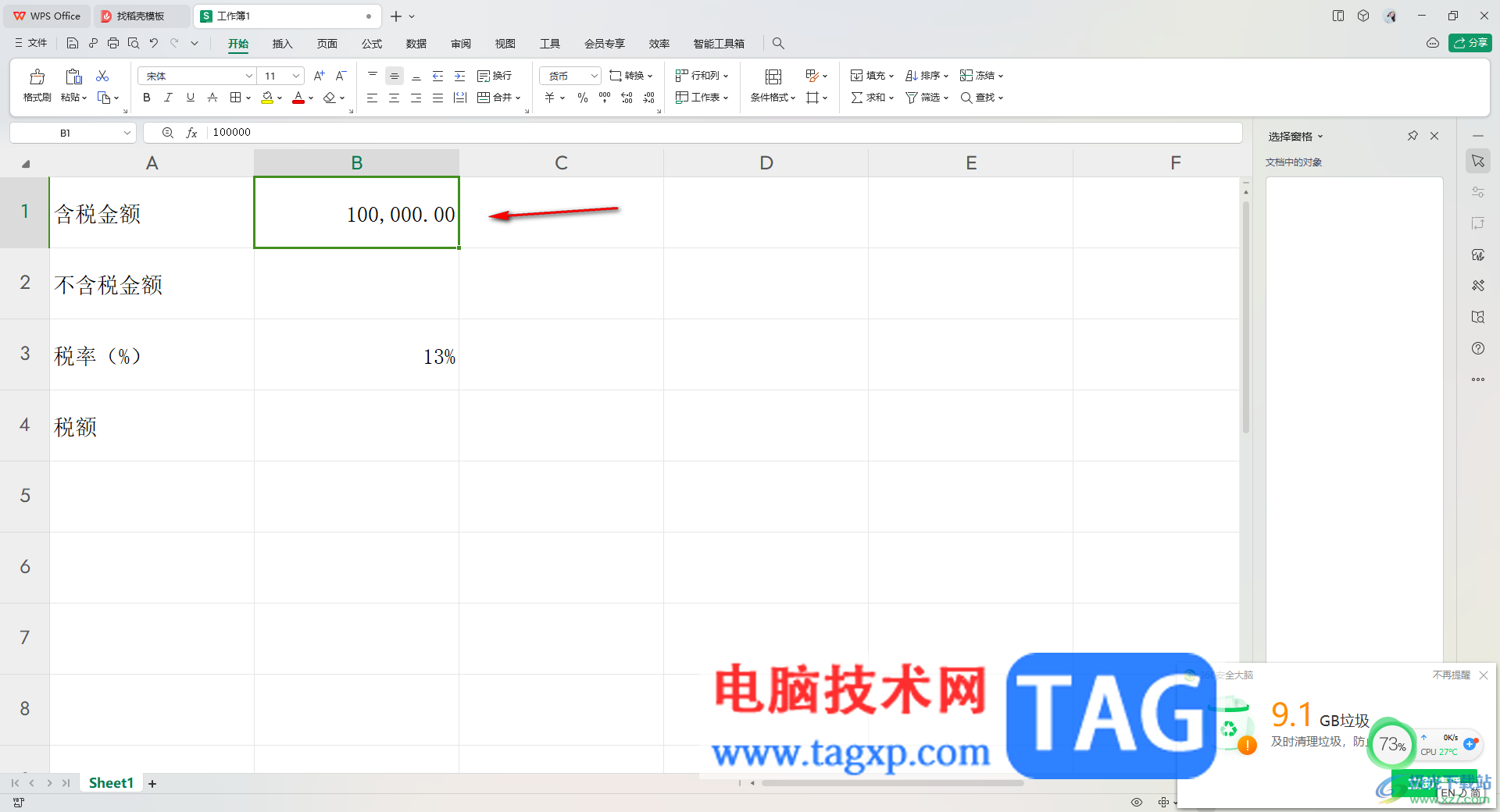Open fill color dropdown arrow

(x=280, y=98)
